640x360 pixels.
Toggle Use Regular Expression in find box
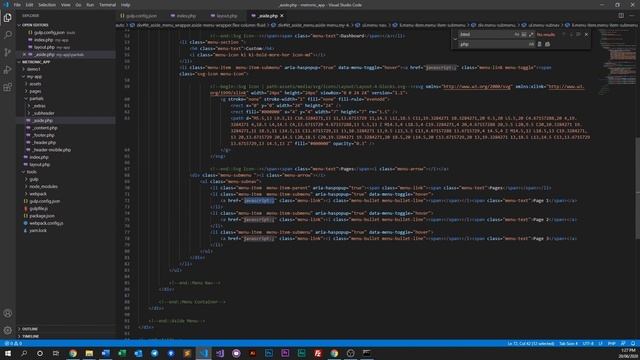[531, 35]
